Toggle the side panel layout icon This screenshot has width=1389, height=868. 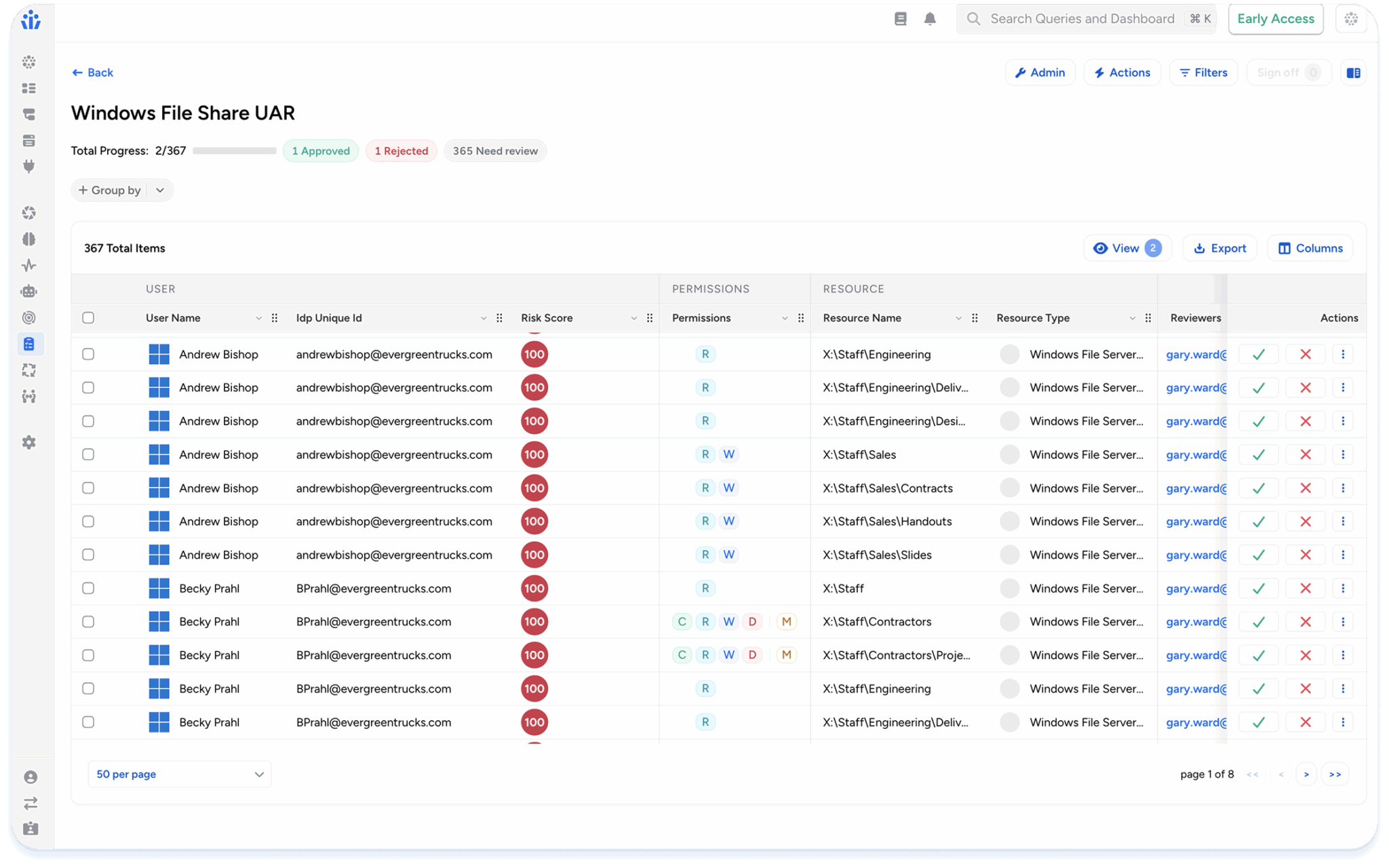[x=1353, y=73]
